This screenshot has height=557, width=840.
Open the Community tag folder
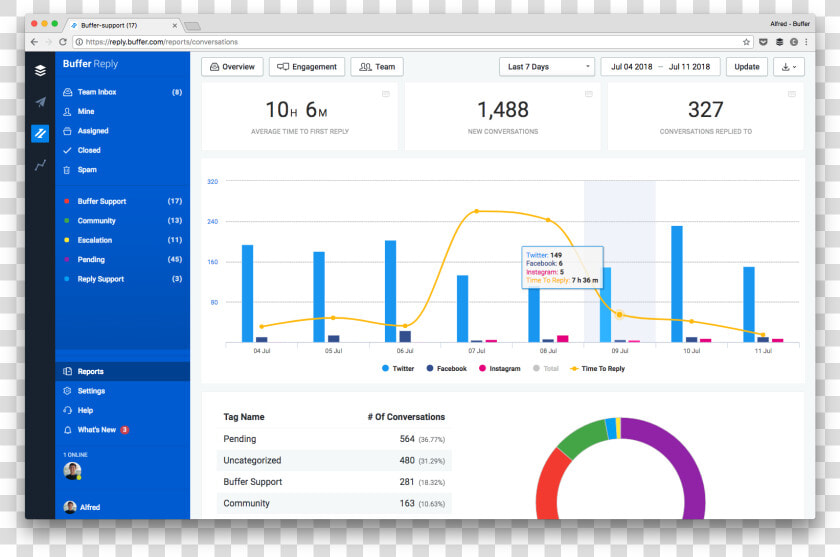[122, 221]
